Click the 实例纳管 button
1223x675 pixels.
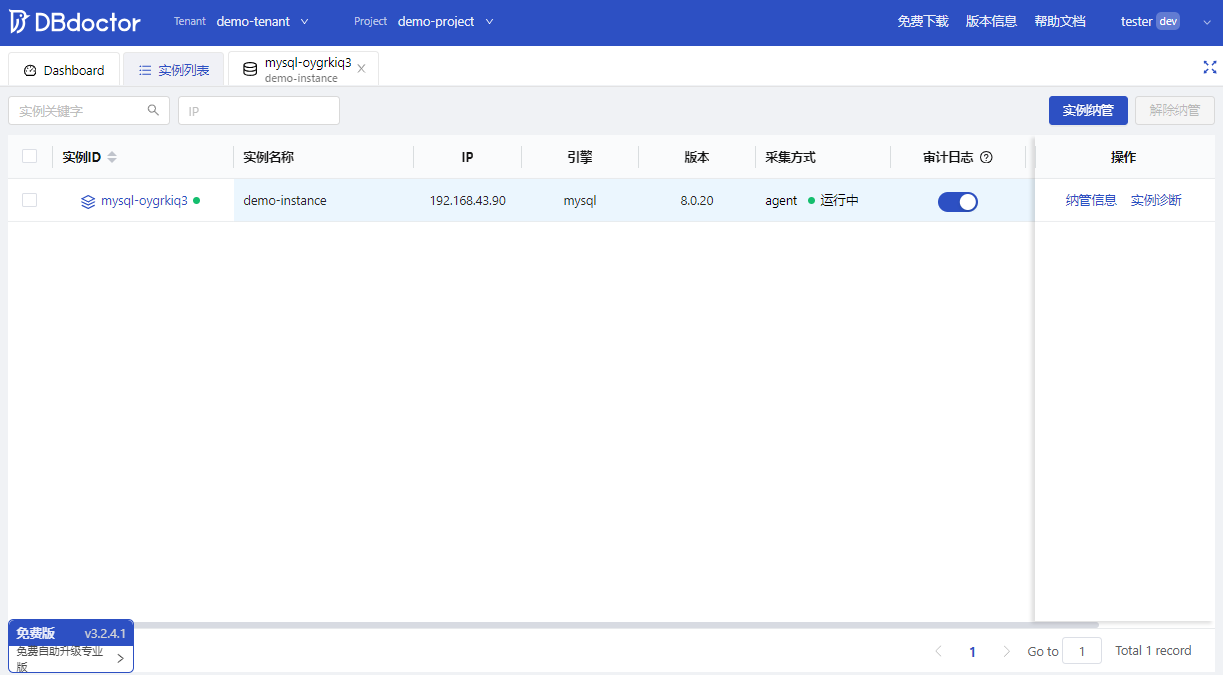[x=1088, y=110]
